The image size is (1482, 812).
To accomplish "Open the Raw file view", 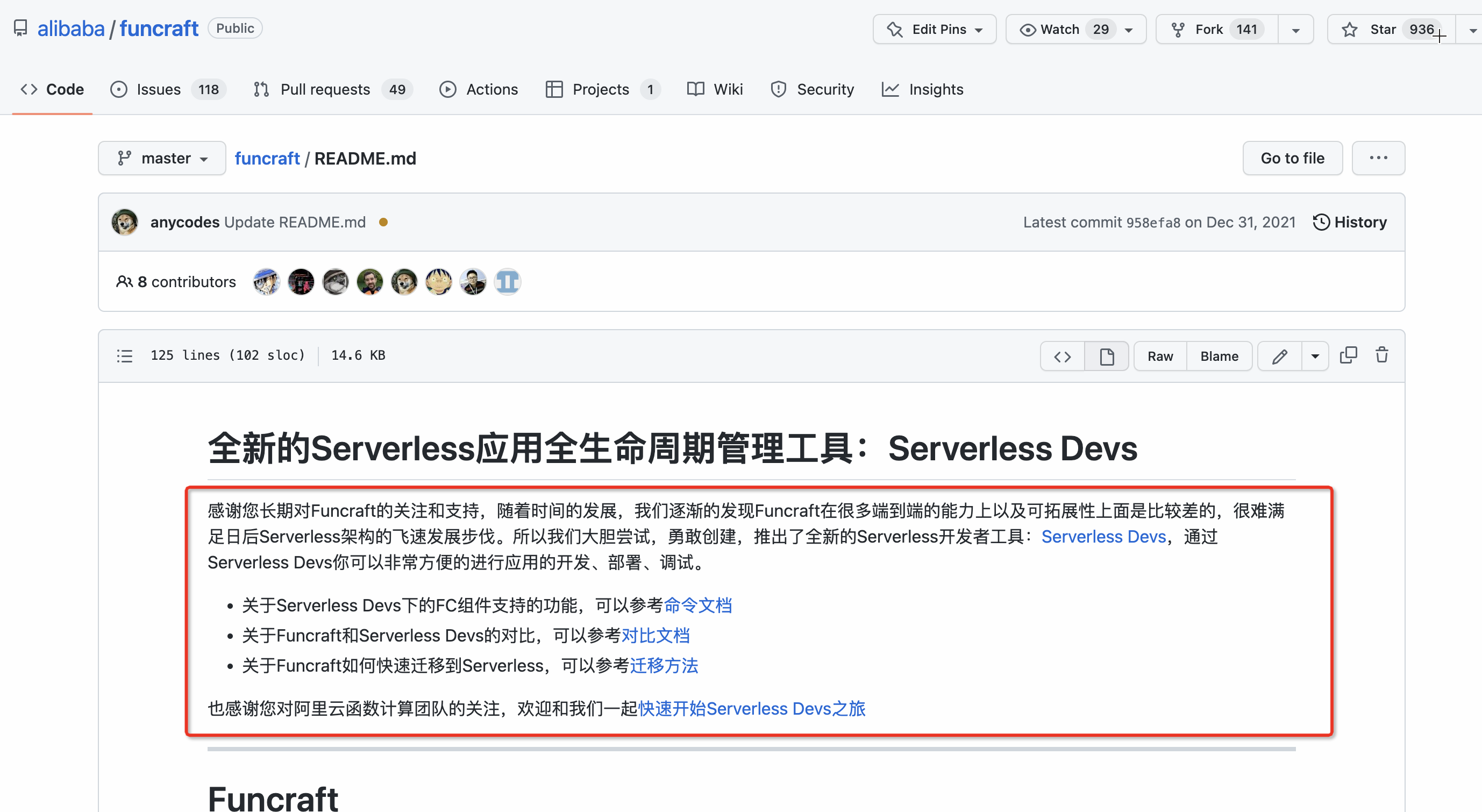I will point(1160,356).
